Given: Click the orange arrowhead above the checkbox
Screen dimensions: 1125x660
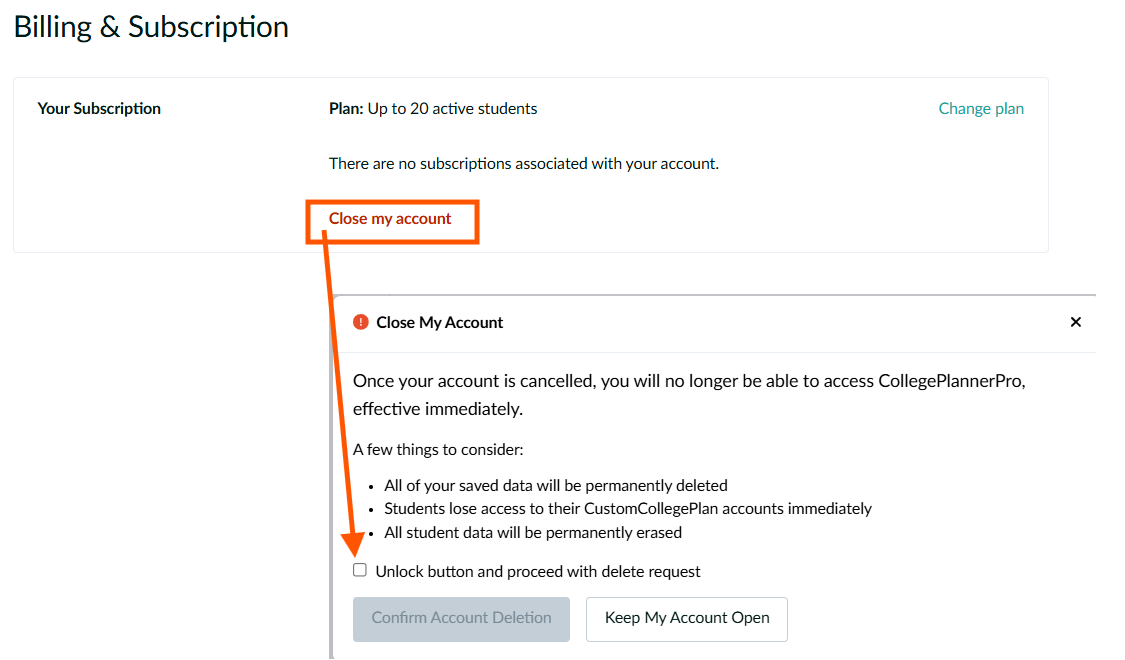Looking at the screenshot, I should 354,545.
